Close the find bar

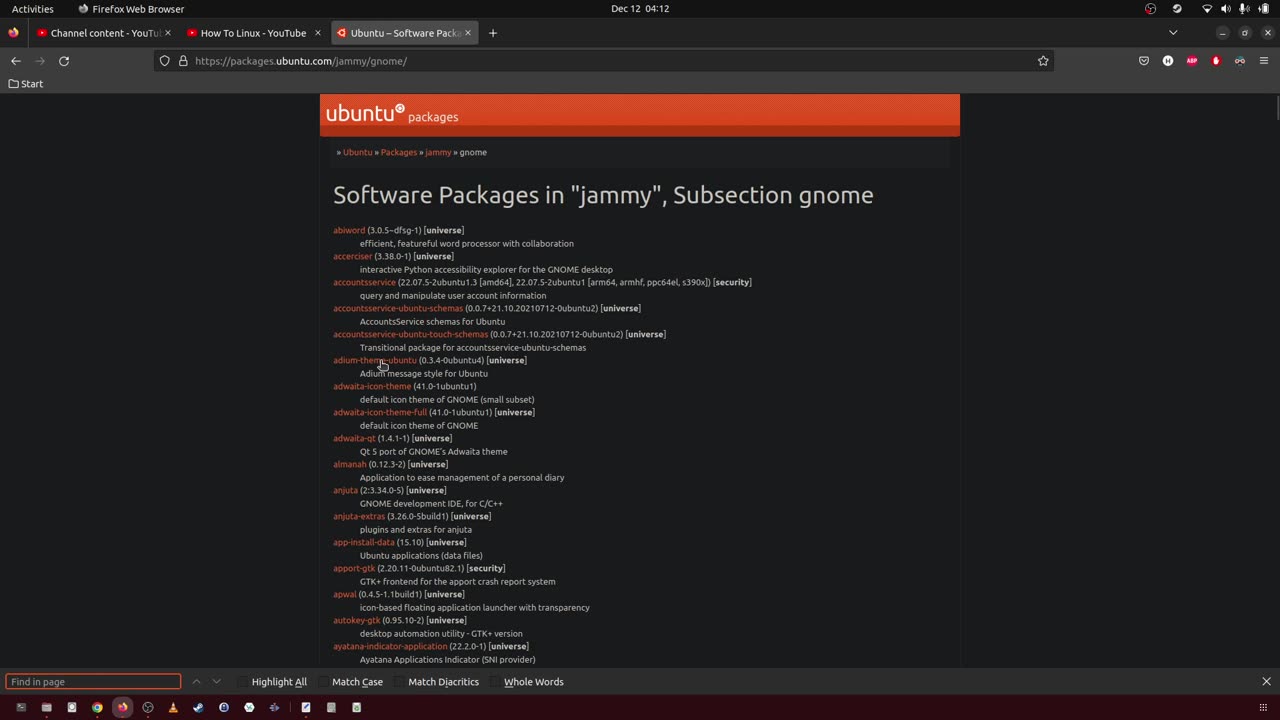point(1266,682)
